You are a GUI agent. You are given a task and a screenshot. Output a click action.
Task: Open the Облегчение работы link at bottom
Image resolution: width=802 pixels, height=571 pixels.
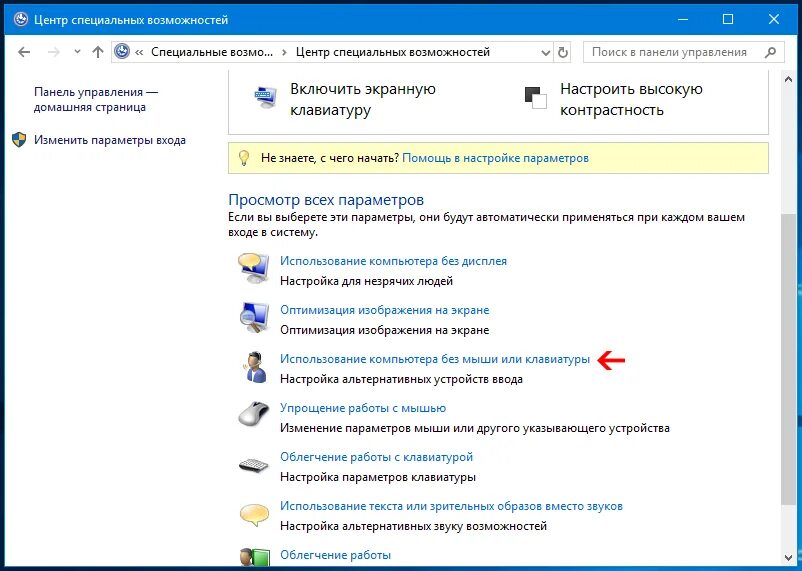(x=335, y=555)
